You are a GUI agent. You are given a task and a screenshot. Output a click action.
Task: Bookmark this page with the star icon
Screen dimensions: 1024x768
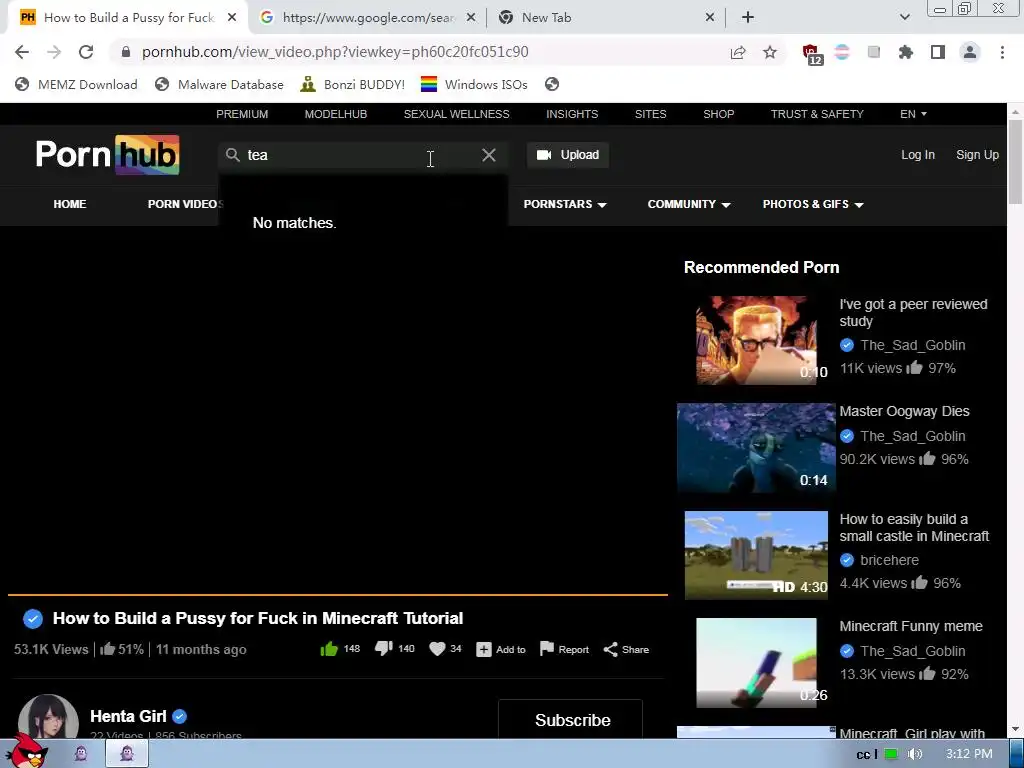click(770, 52)
